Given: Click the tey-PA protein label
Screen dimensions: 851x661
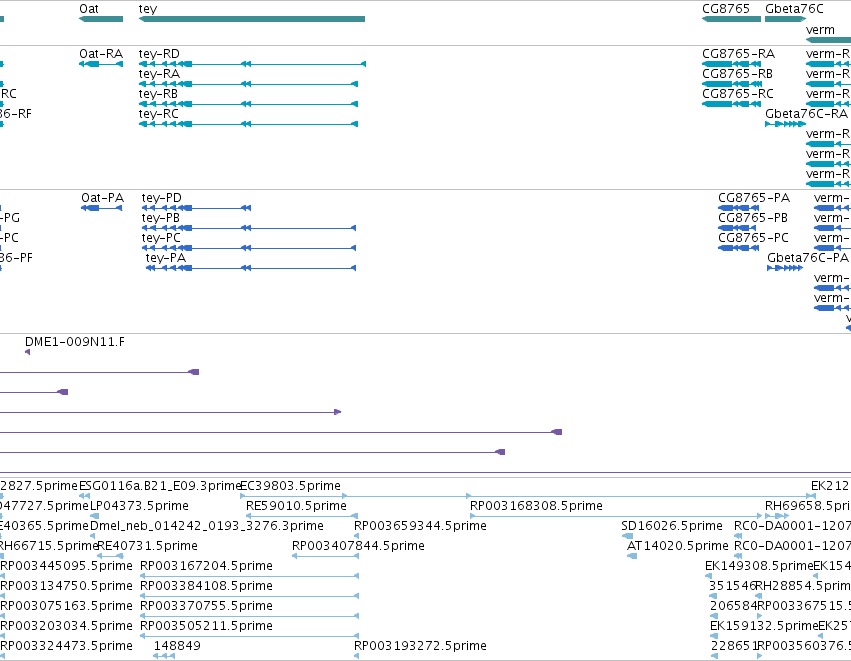Looking at the screenshot, I should click(x=166, y=258).
